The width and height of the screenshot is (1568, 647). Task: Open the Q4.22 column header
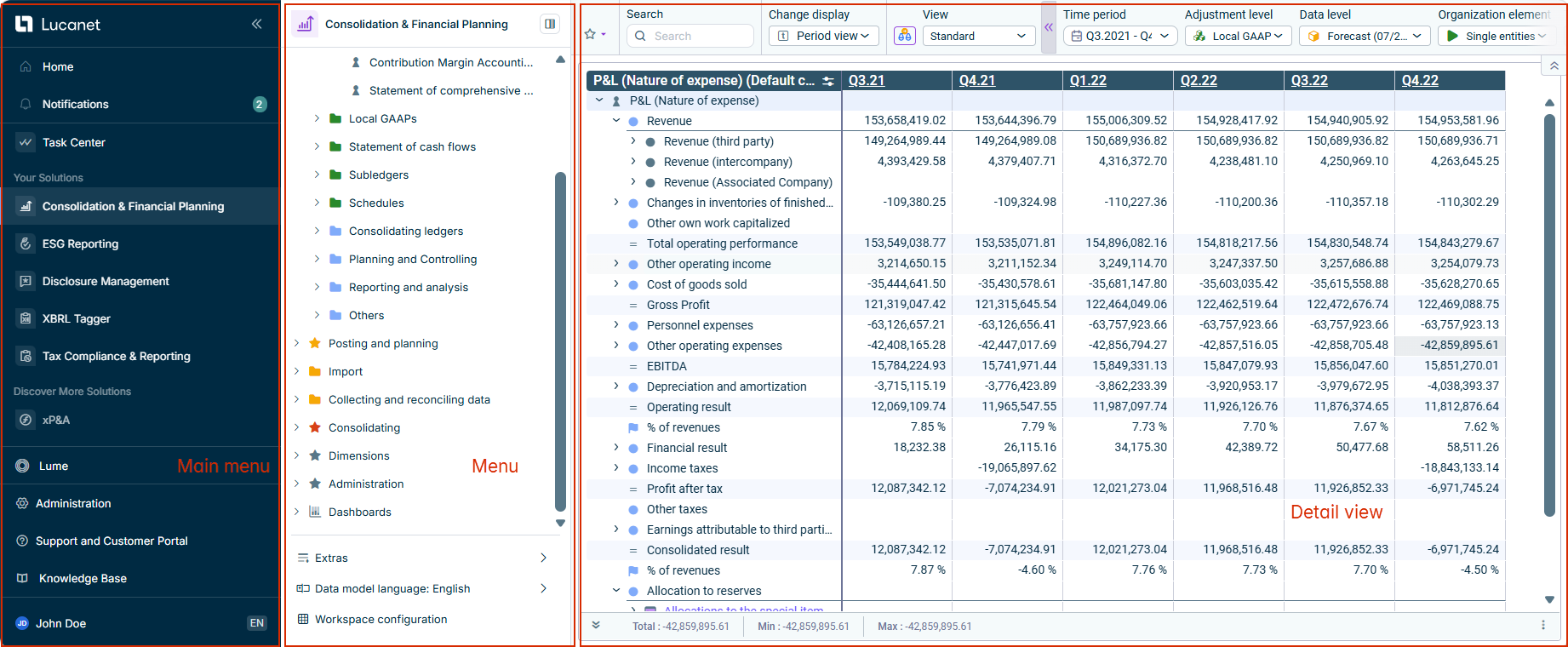1420,80
